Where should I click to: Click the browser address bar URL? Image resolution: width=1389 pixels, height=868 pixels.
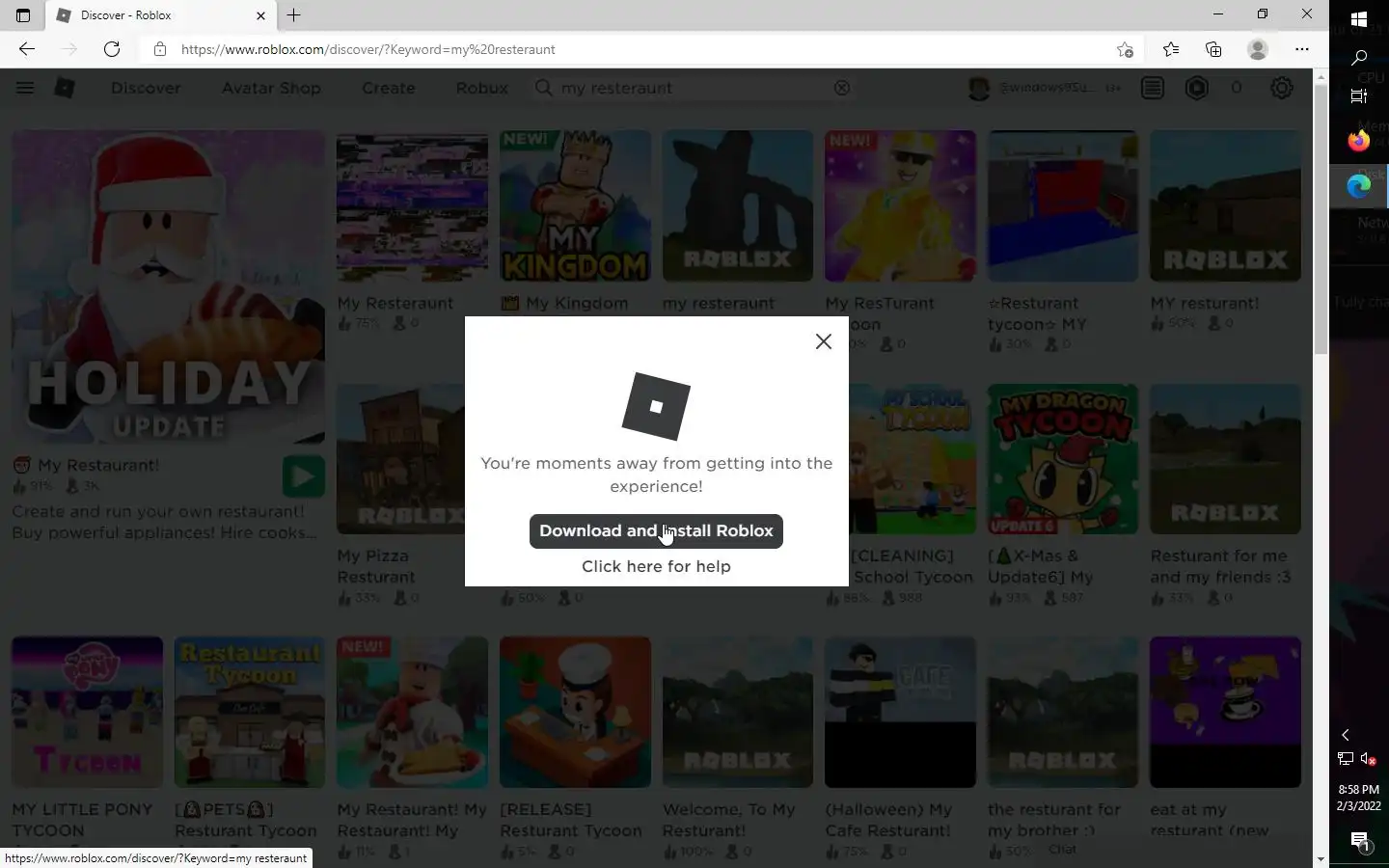tap(368, 49)
